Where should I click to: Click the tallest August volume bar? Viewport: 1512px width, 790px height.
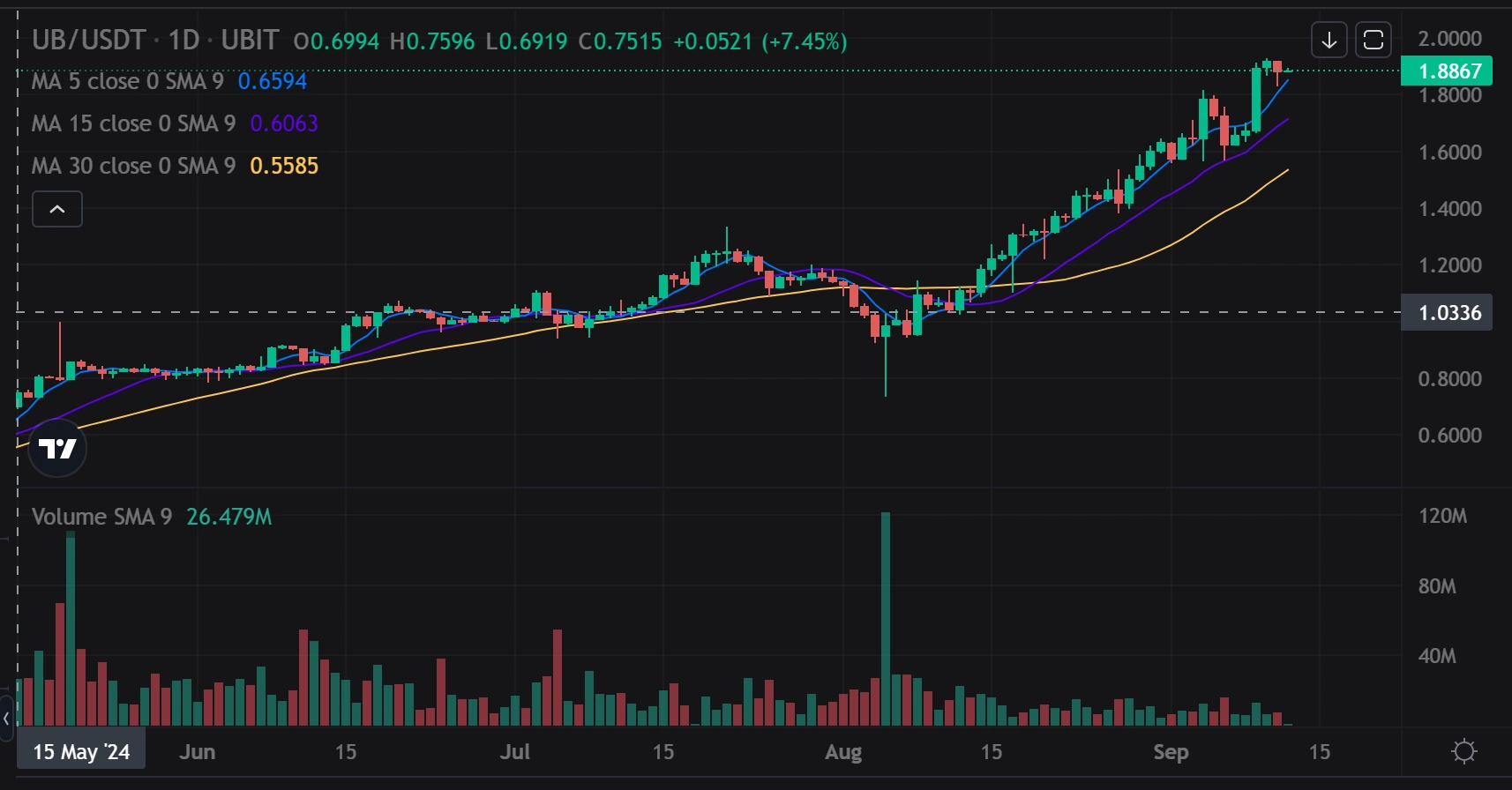tap(886, 617)
